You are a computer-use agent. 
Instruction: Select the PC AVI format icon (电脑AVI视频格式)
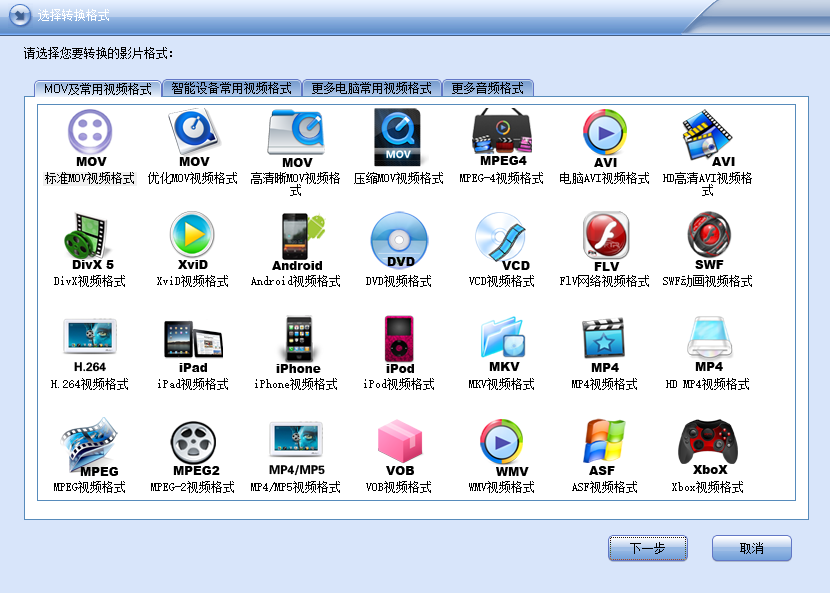pos(605,139)
